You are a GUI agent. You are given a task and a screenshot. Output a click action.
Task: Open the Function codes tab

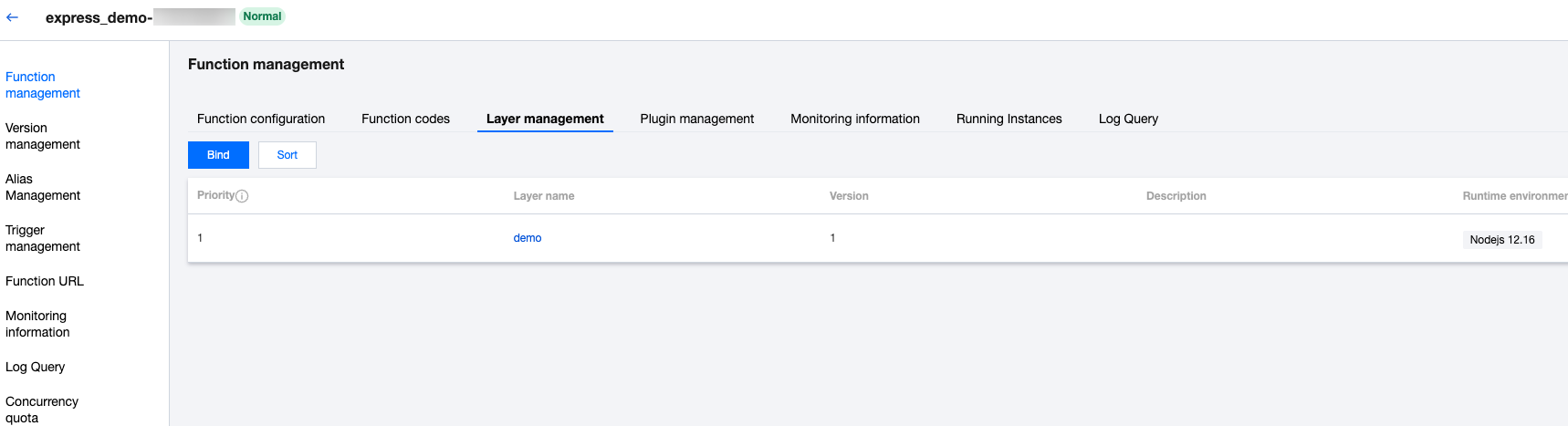coord(405,119)
